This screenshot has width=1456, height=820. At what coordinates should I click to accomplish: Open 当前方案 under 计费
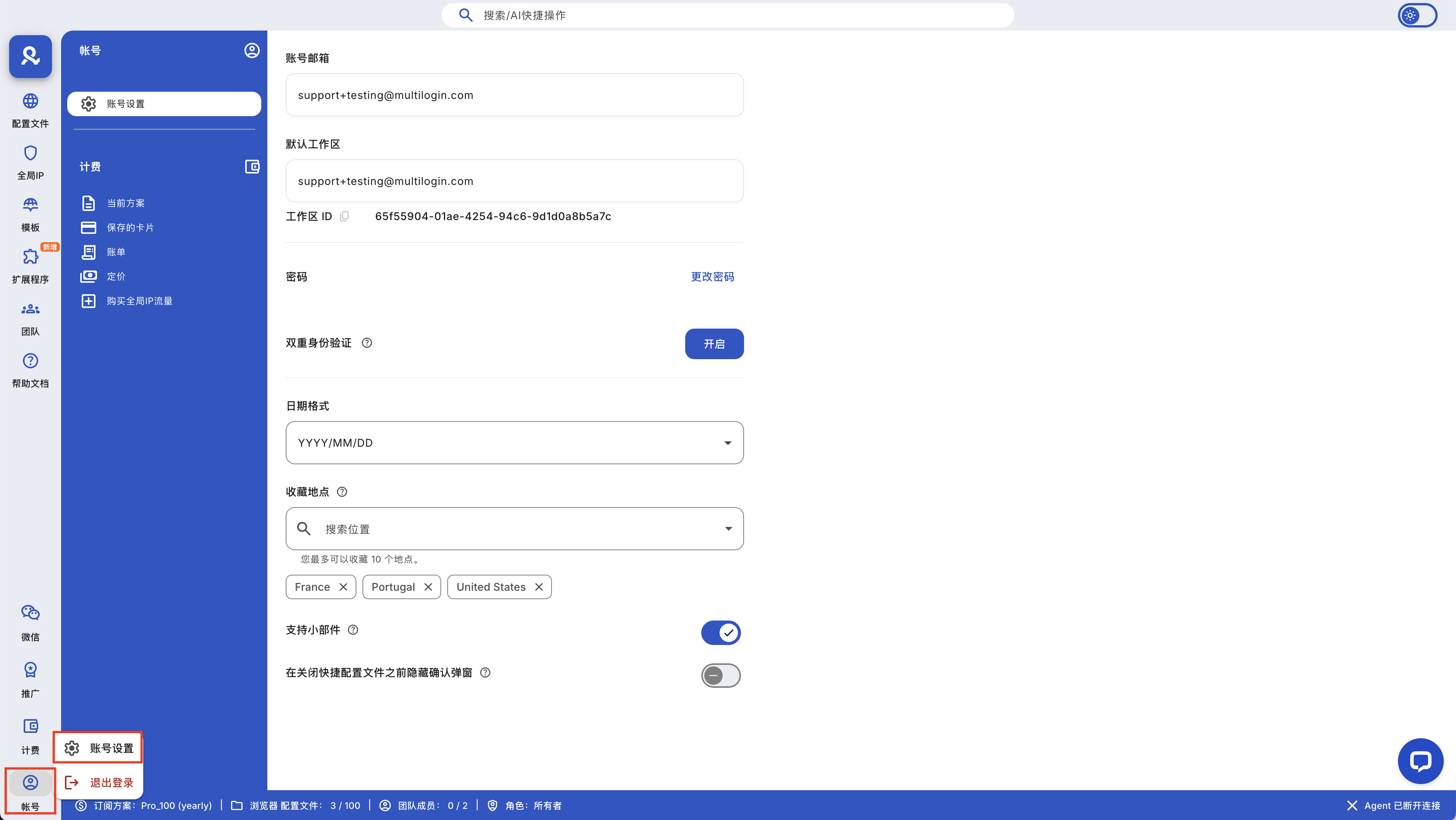click(113, 203)
